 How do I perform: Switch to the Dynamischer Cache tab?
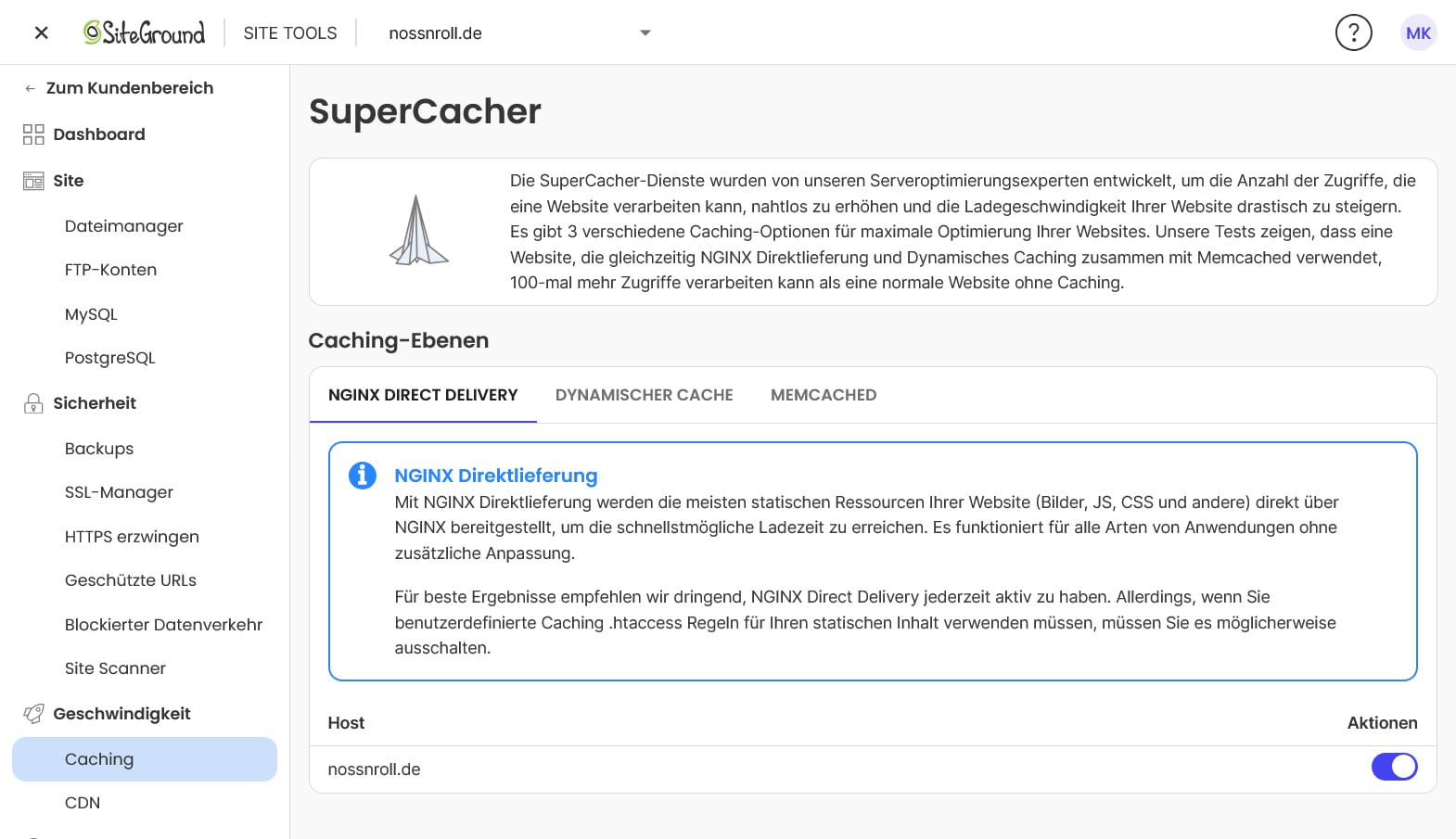644,395
